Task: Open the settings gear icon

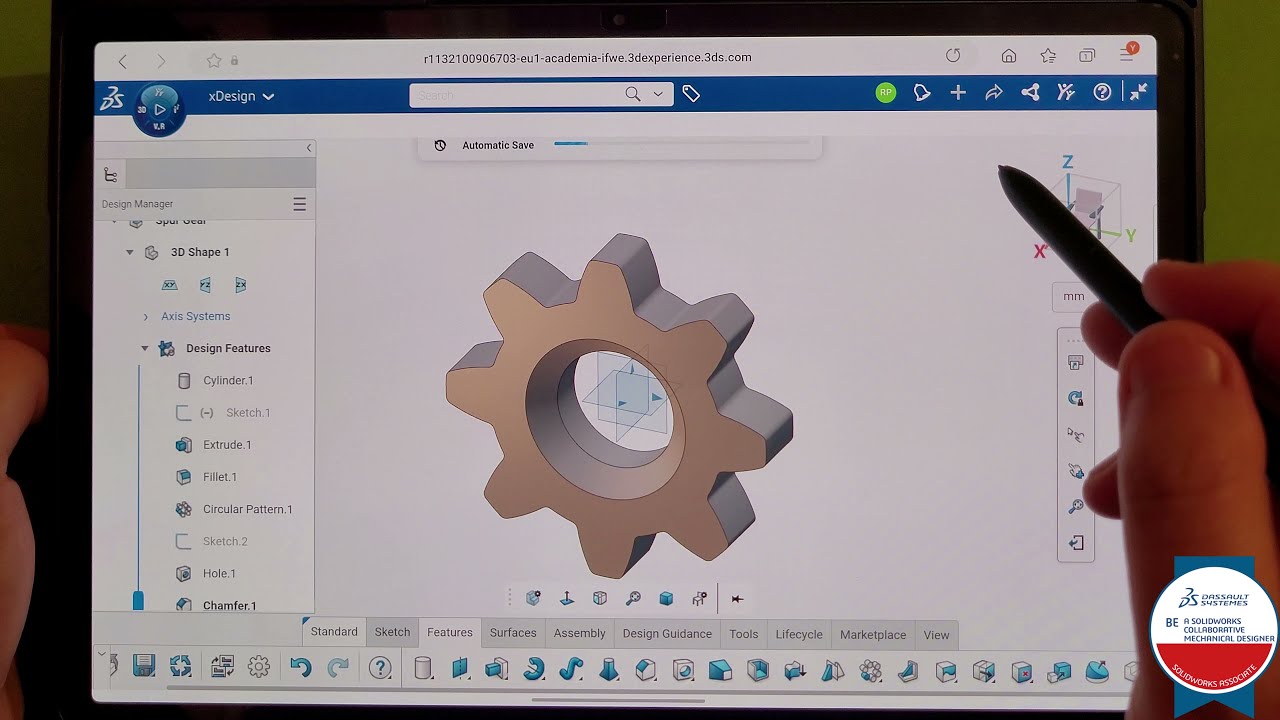Action: 259,667
